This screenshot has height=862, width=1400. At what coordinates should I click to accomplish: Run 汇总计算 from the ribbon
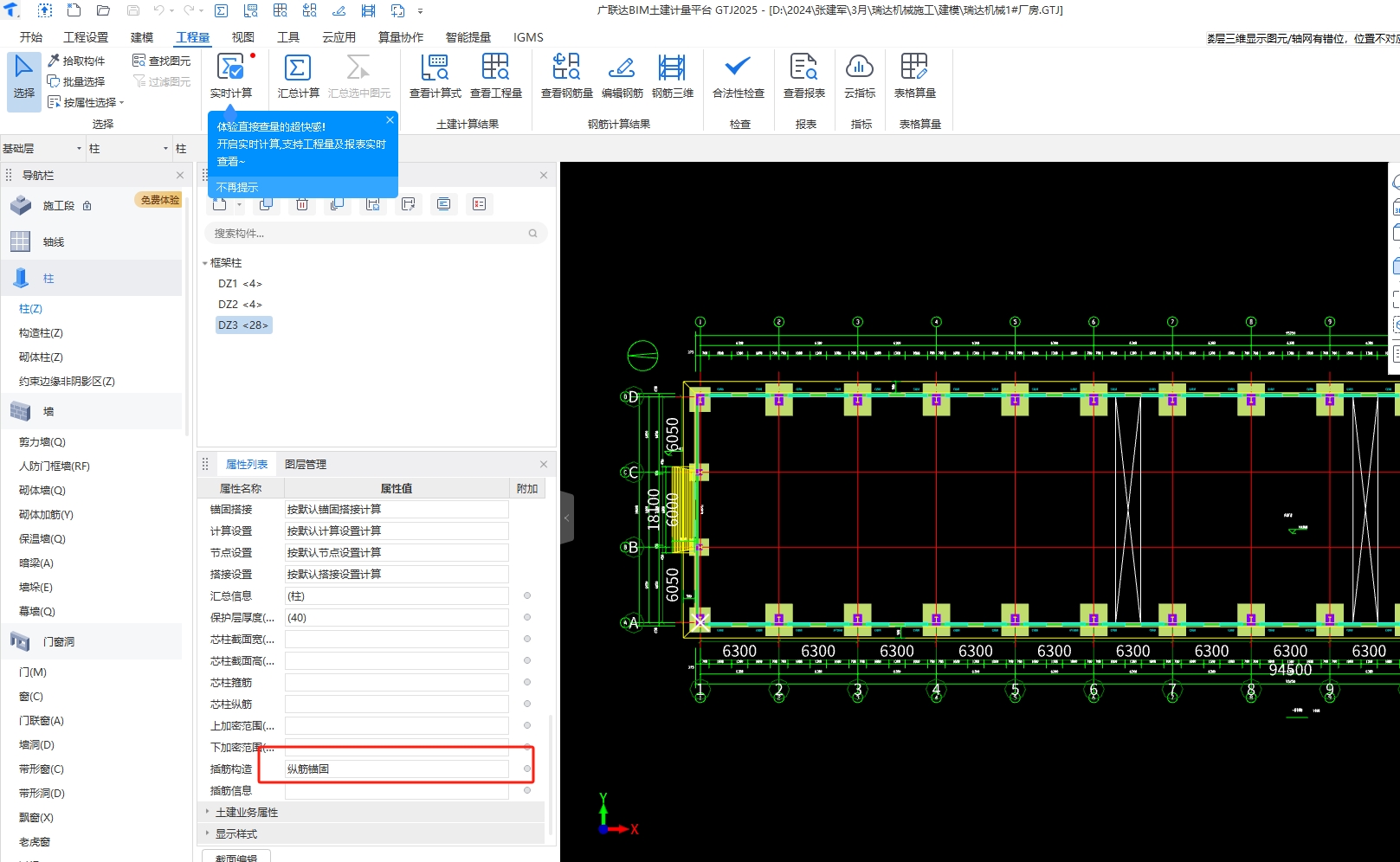(298, 76)
